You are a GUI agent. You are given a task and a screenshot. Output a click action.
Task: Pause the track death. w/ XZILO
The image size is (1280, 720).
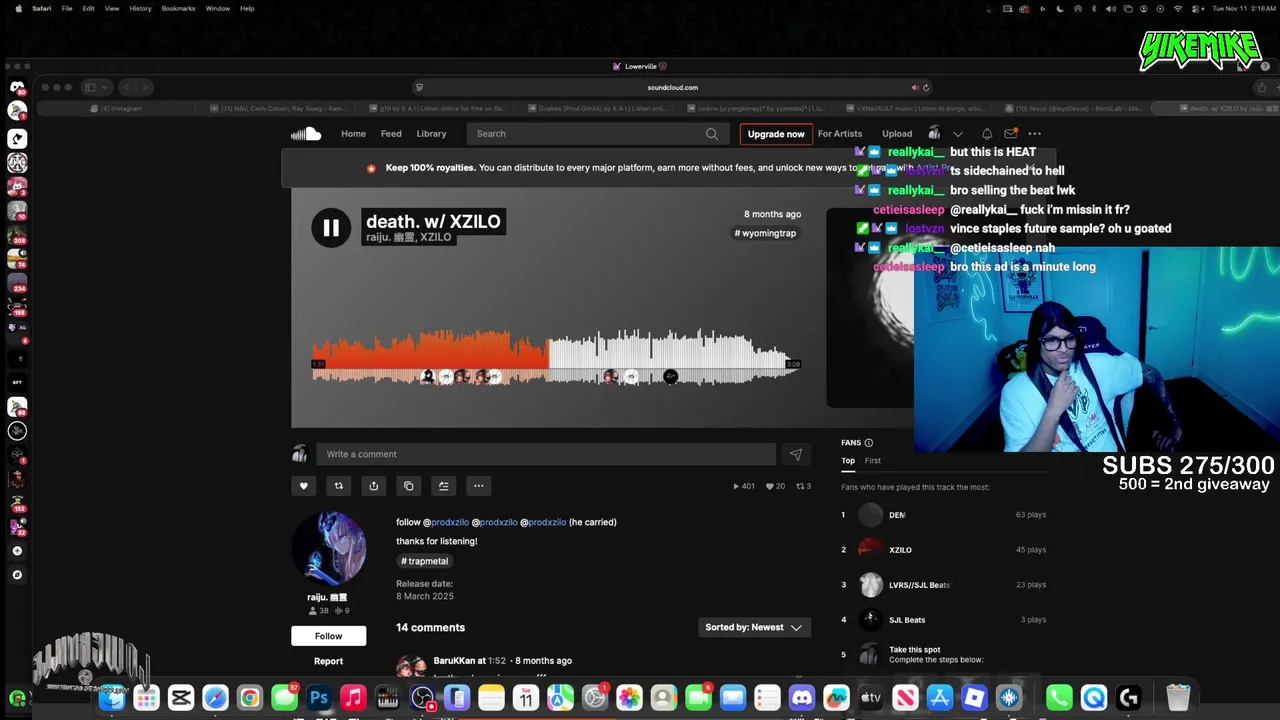pos(331,228)
